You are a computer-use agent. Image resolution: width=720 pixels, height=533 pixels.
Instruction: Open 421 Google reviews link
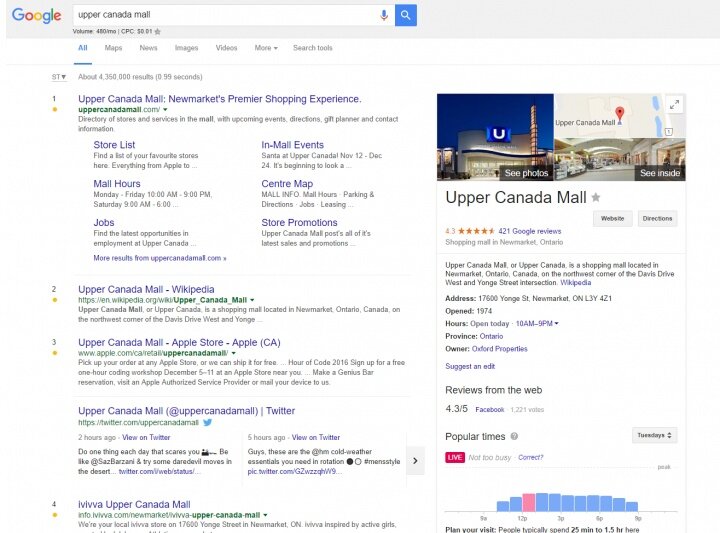[x=529, y=231]
